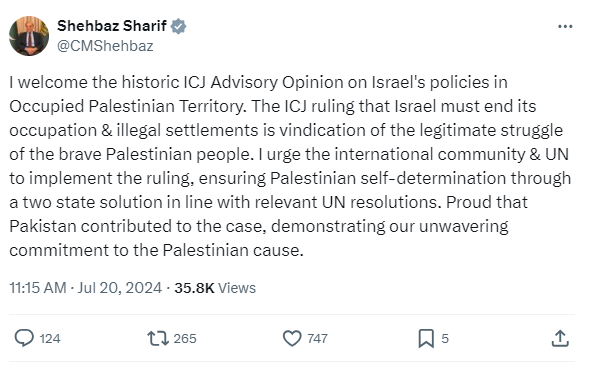View the 35.8K Views analytics

click(x=215, y=288)
